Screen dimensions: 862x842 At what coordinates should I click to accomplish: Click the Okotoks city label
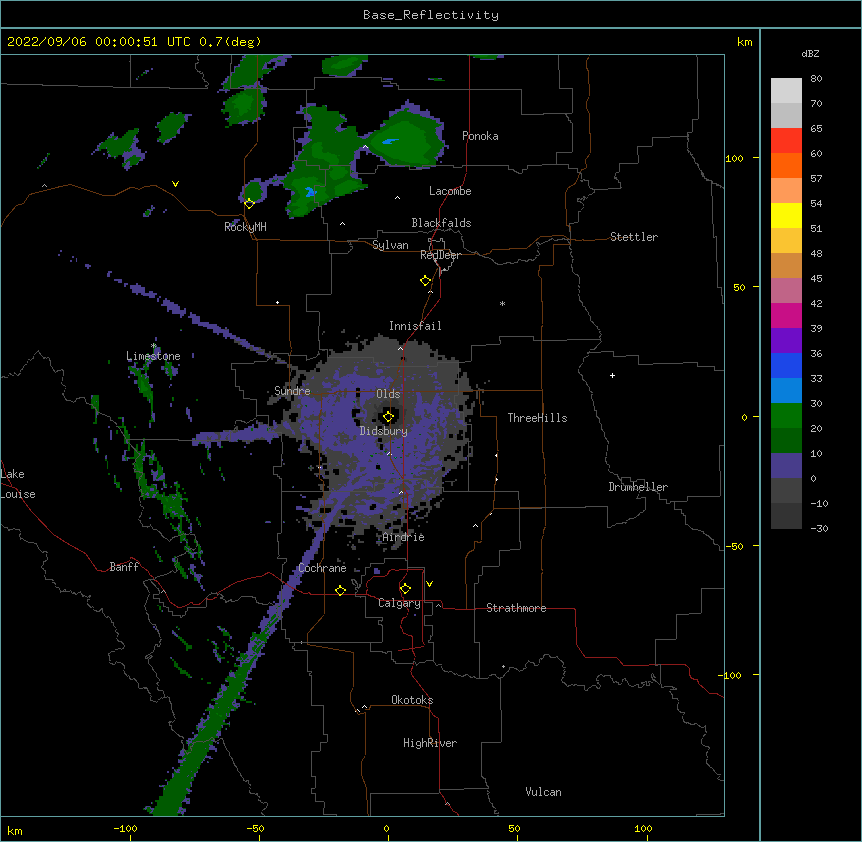[412, 700]
